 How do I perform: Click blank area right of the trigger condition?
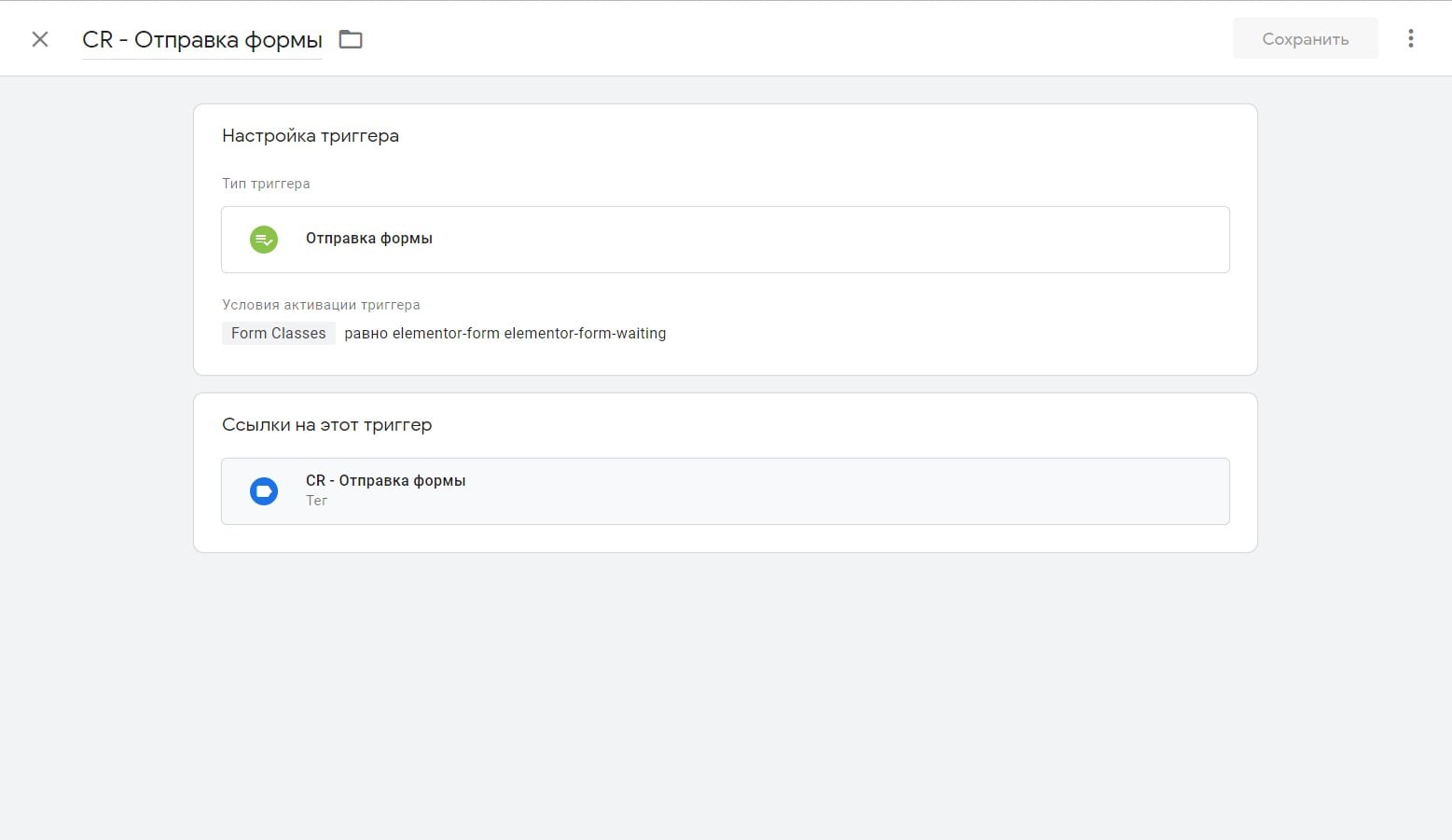(933, 334)
